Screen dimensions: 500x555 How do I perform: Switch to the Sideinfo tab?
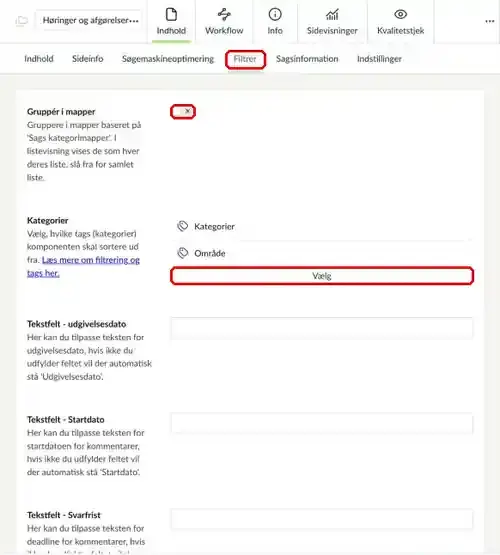pos(88,59)
